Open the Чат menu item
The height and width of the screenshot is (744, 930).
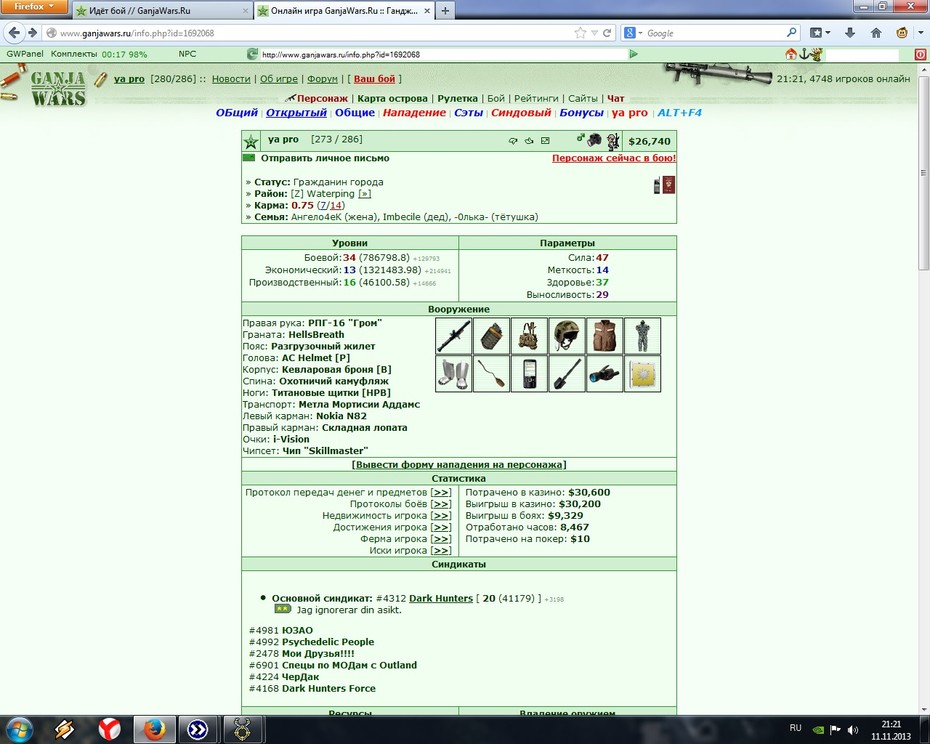coord(616,98)
